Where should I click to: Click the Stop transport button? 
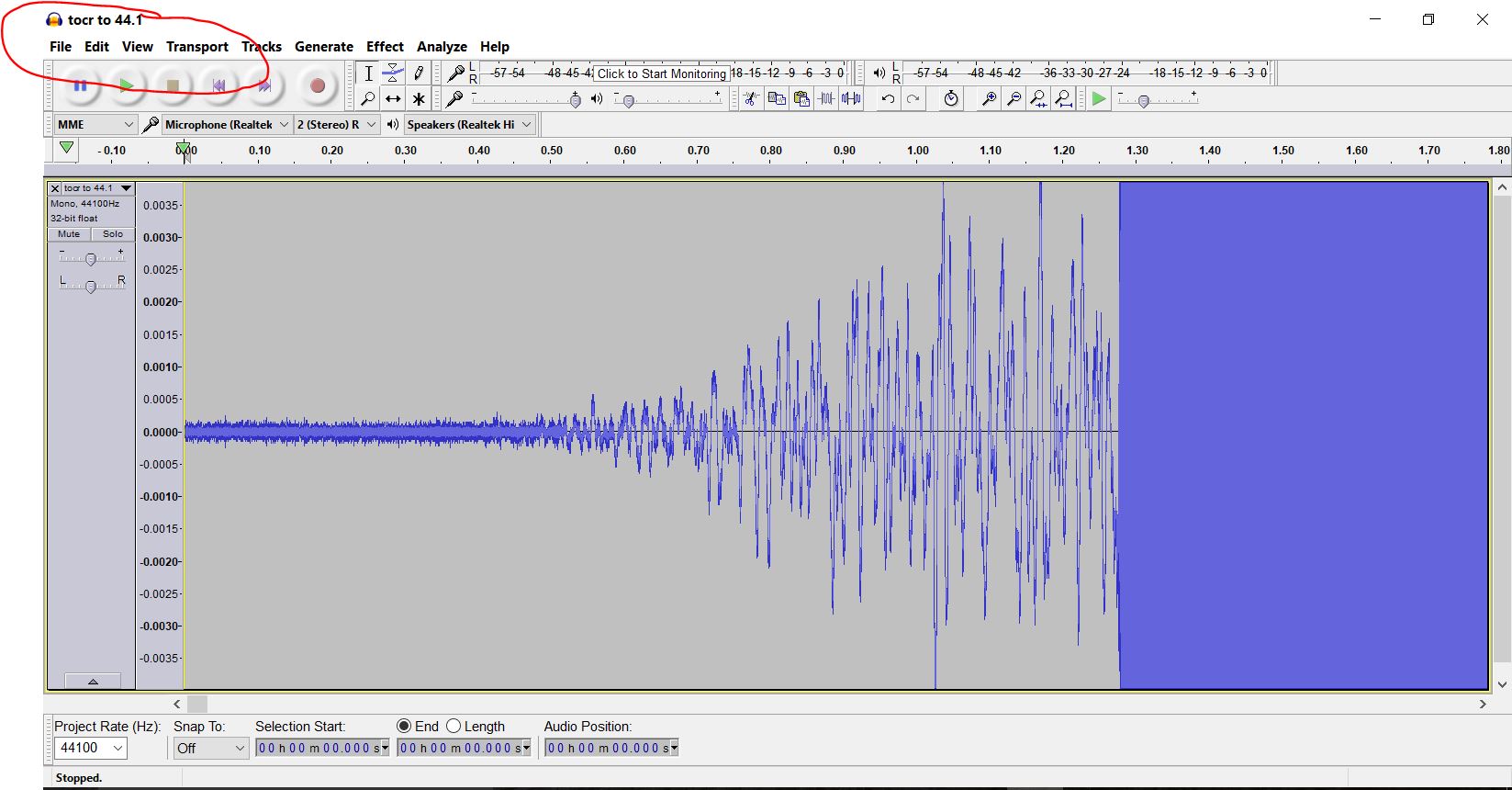173,85
